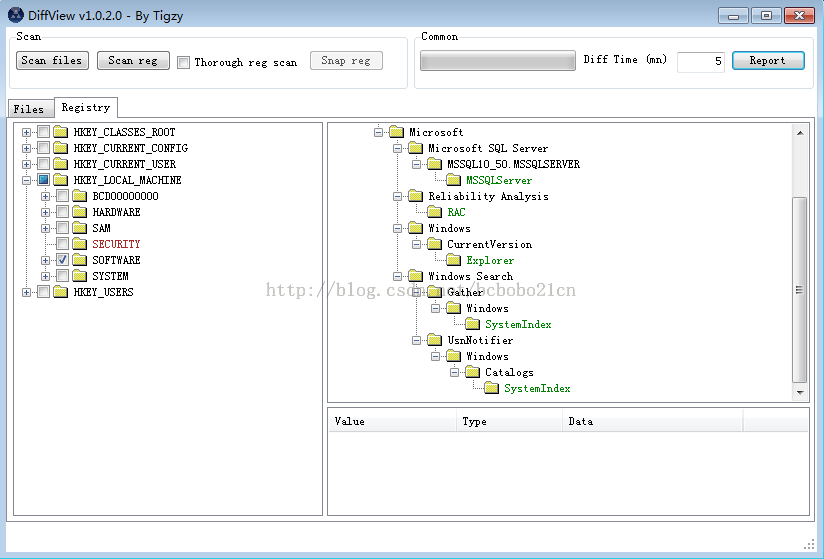This screenshot has width=824, height=559.
Task: Click the MSSQL10_50.MSSQLSERVER folder icon
Action: click(434, 164)
